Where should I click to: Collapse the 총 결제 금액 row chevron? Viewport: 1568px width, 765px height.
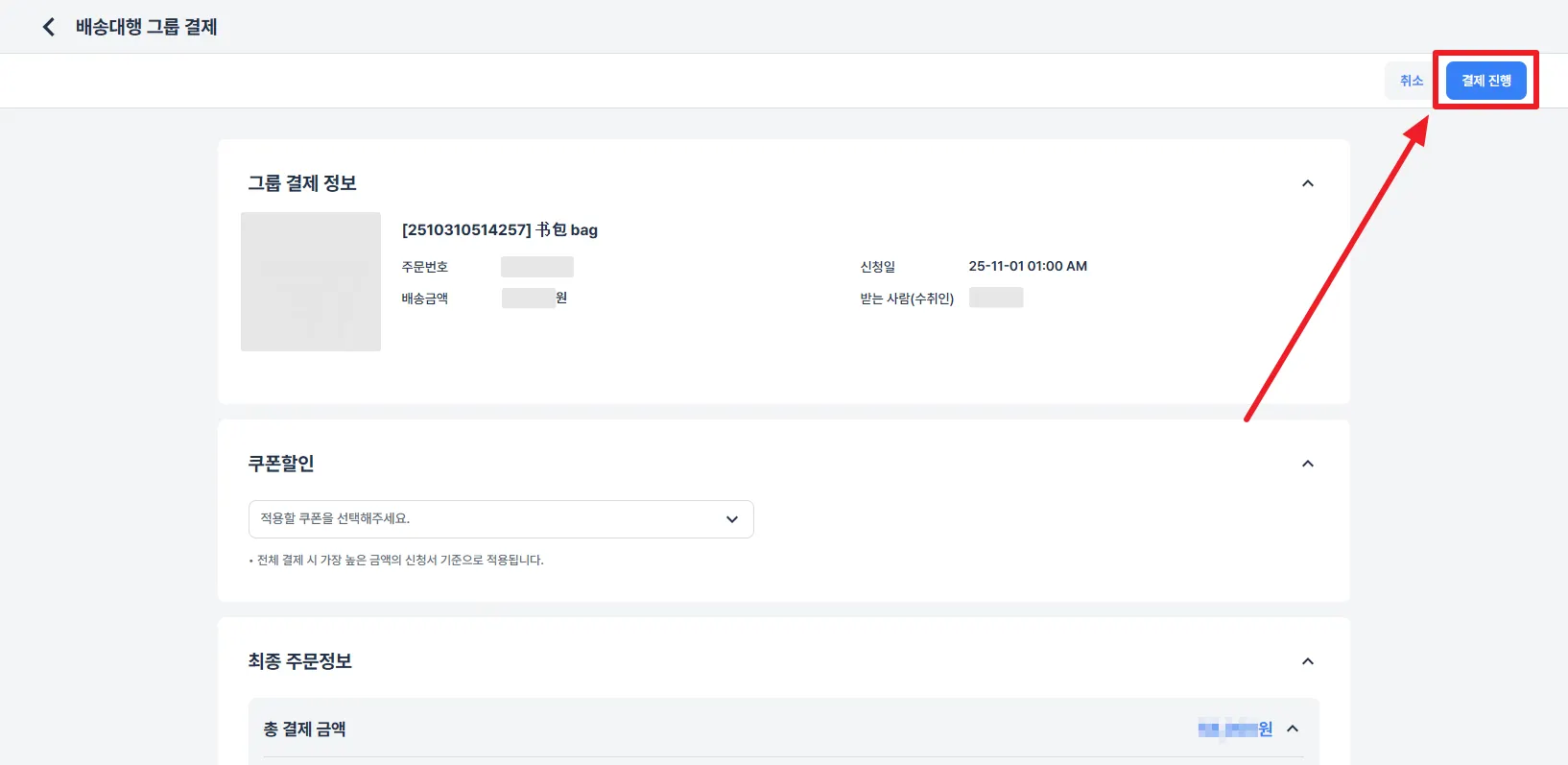(x=1293, y=729)
